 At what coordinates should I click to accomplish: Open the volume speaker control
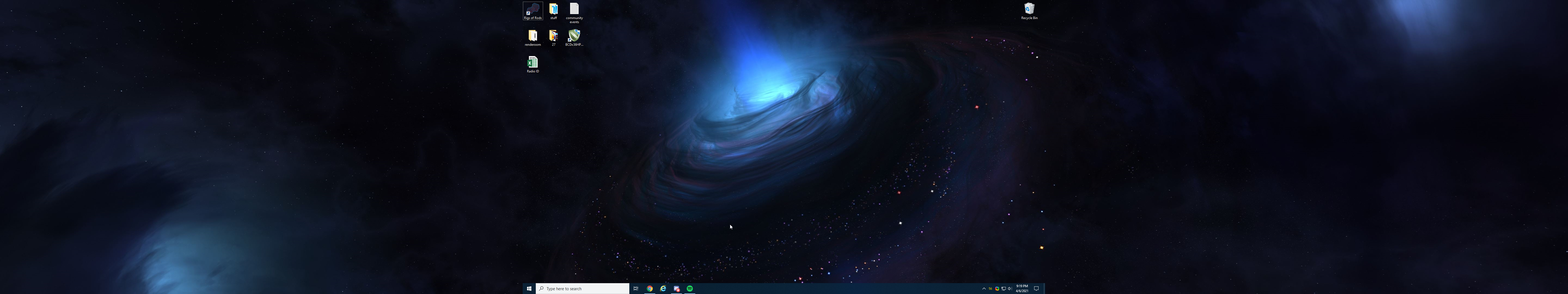pos(1010,289)
